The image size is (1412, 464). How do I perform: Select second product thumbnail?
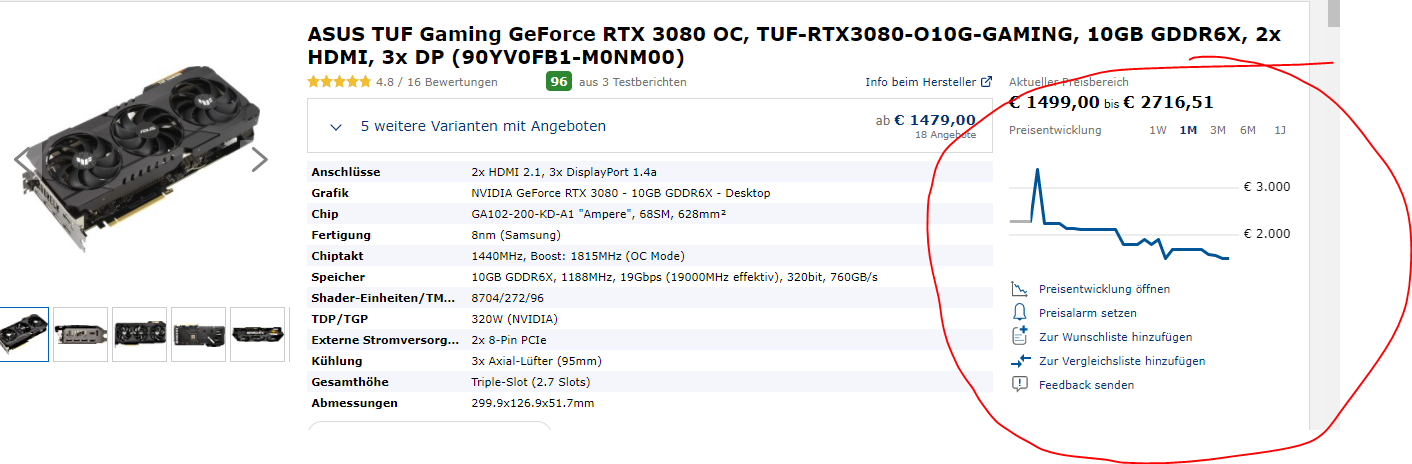(81, 335)
